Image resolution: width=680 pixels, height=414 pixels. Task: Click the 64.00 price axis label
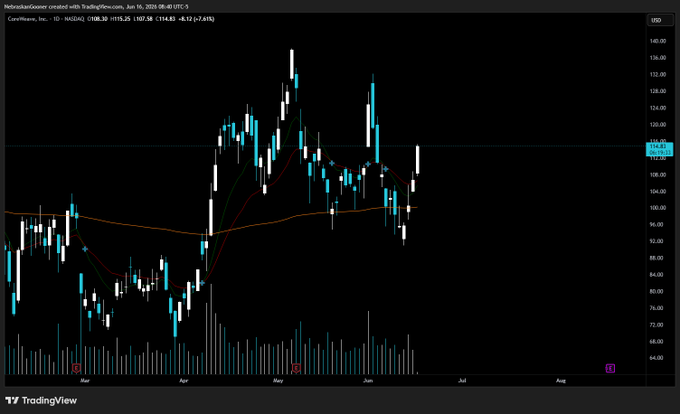tap(656, 358)
